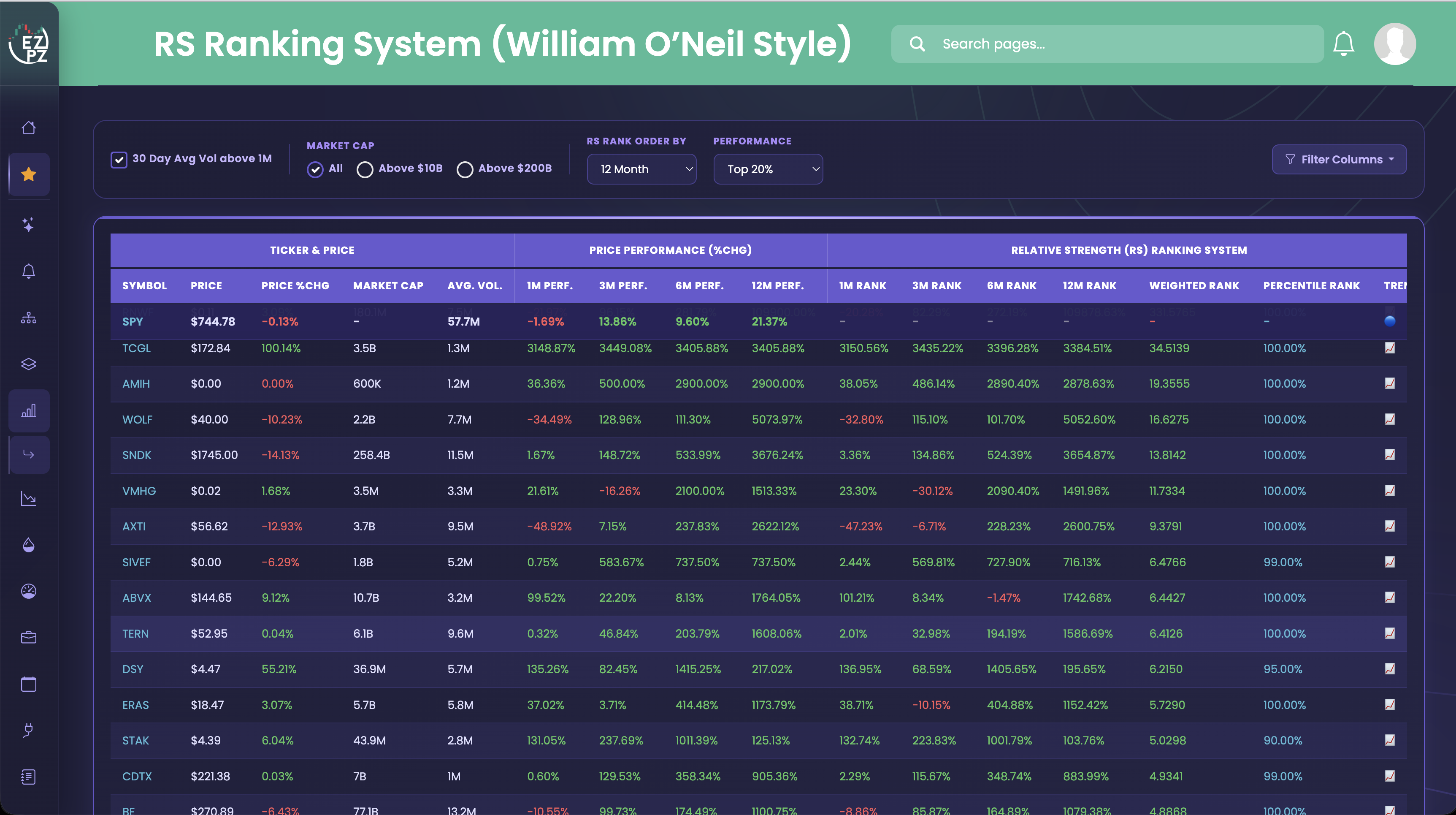Image resolution: width=1456 pixels, height=815 pixels.
Task: Open the TCGL ticker link
Action: (x=136, y=348)
